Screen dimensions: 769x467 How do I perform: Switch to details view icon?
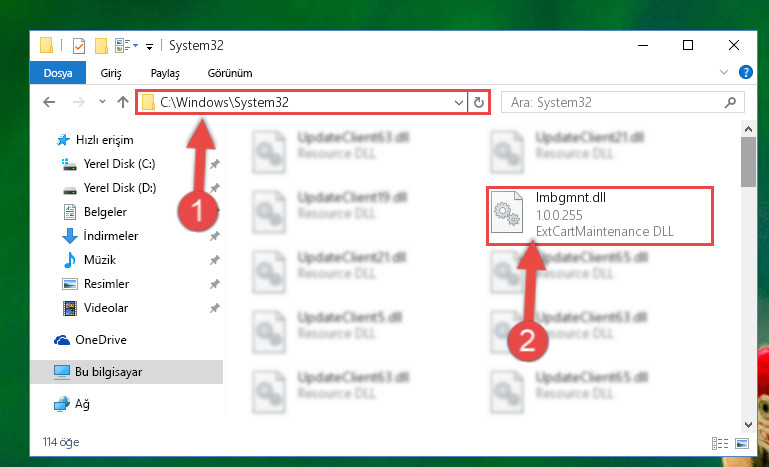719,443
